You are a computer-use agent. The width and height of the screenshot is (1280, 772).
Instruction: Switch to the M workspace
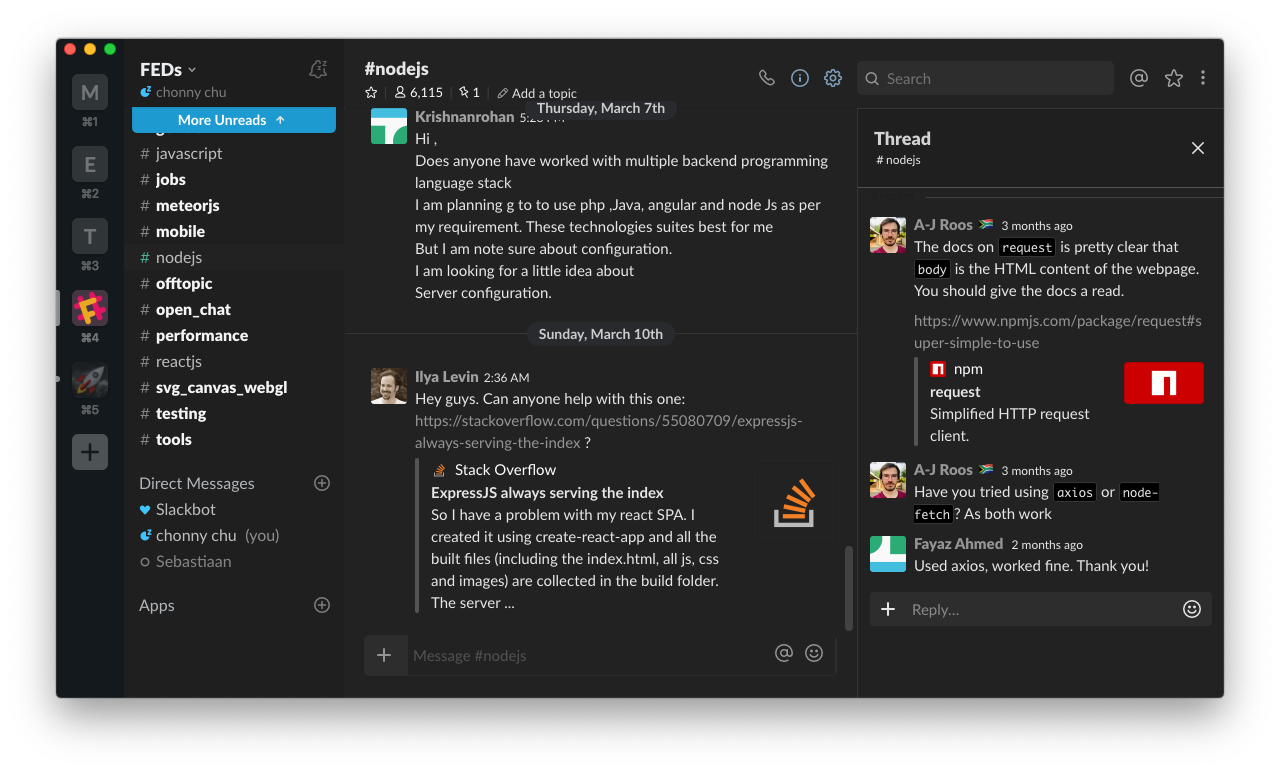90,92
